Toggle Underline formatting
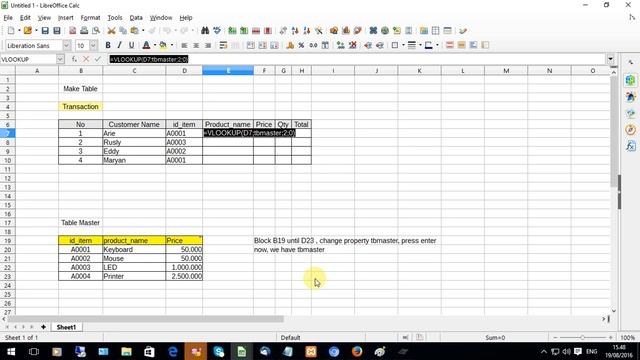The height and width of the screenshot is (360, 640). tap(131, 45)
